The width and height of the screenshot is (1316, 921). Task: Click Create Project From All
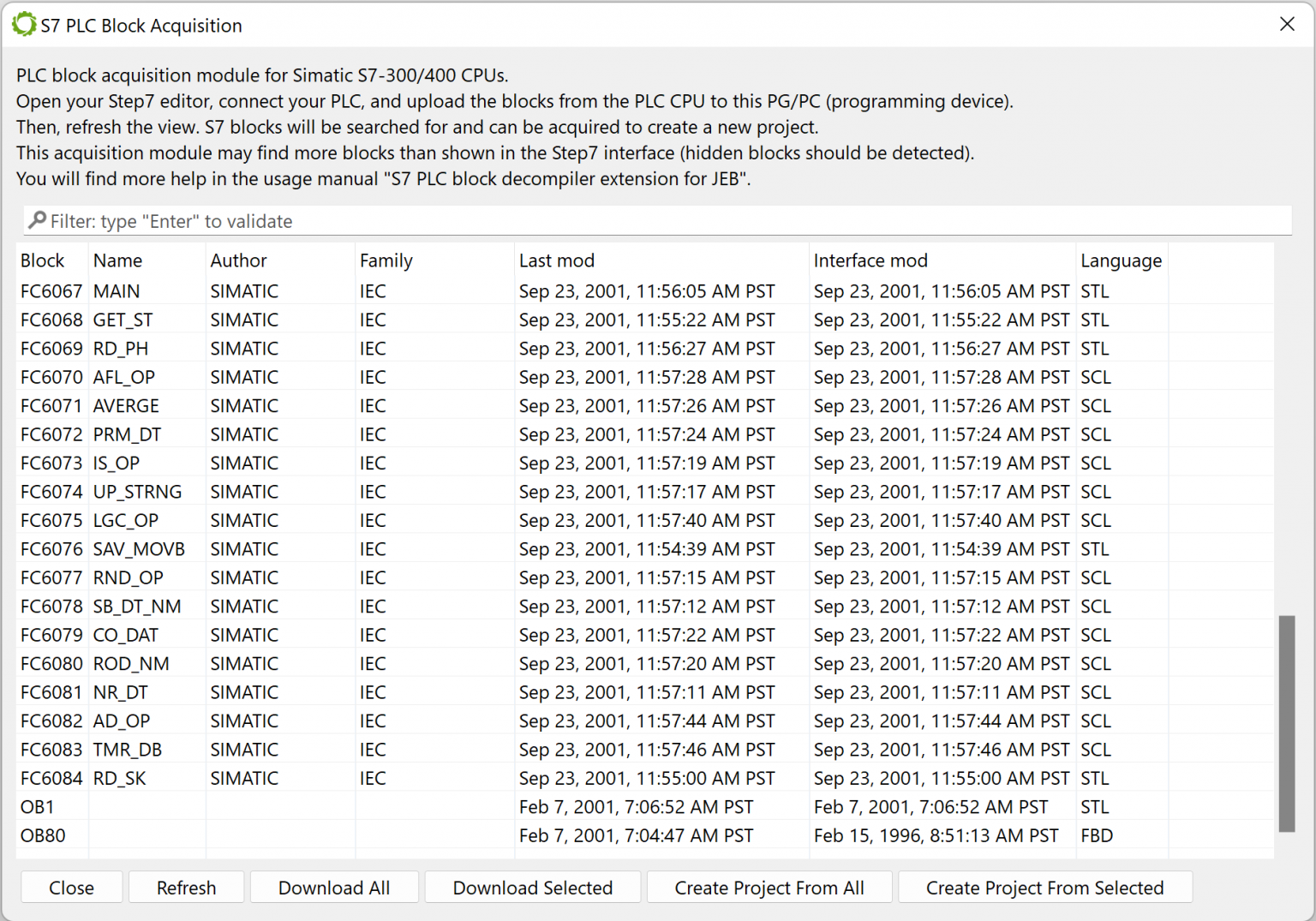(769, 888)
